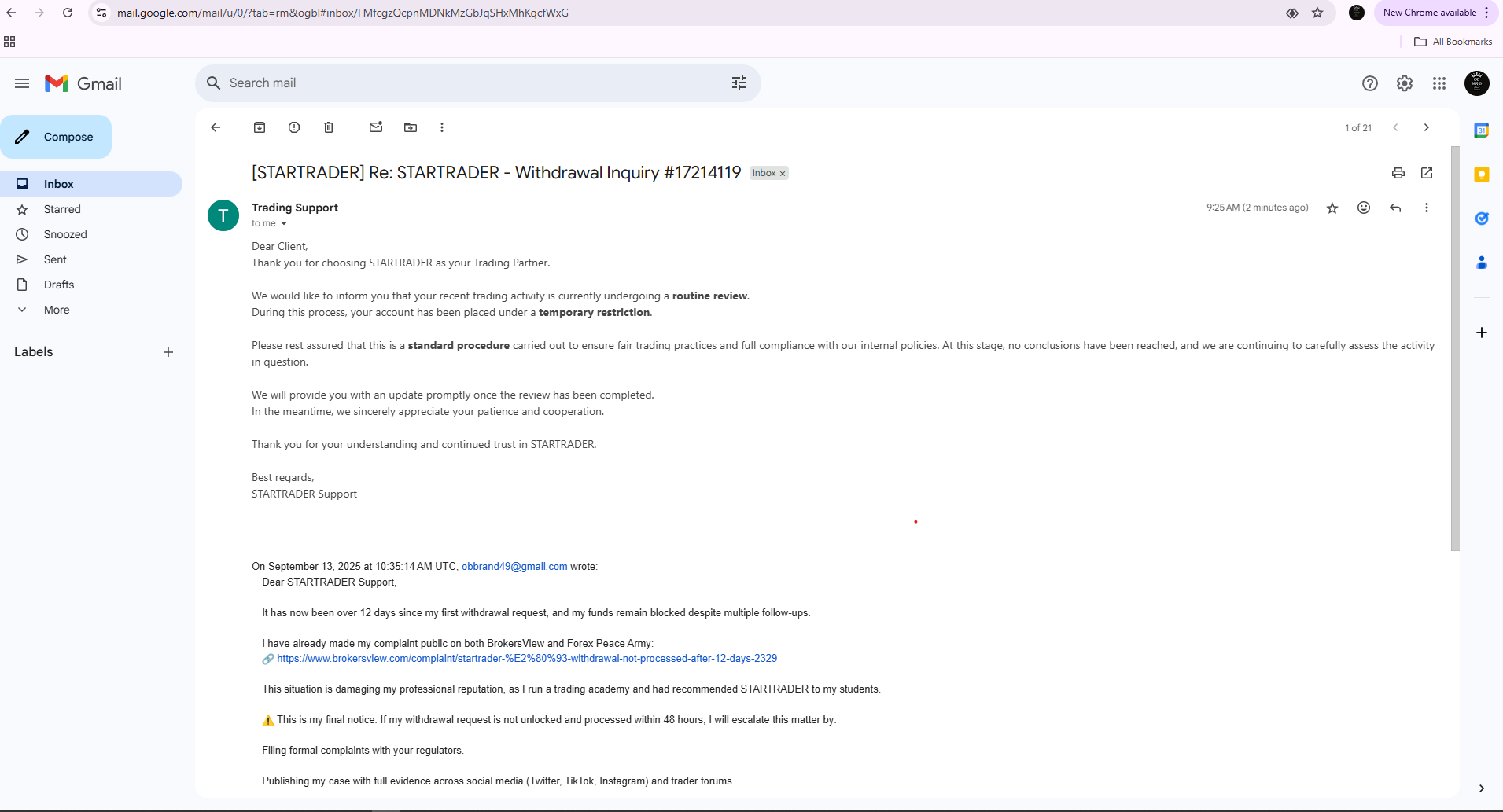The image size is (1503, 812).
Task: Print all messages in this conversation
Action: [x=1398, y=173]
